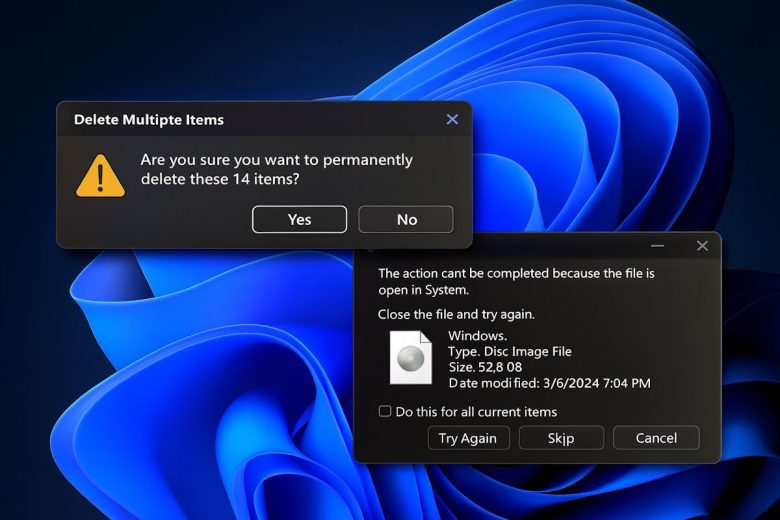This screenshot has width=780, height=520.
Task: Click the 'Close the file and try again' text
Action: (x=456, y=314)
